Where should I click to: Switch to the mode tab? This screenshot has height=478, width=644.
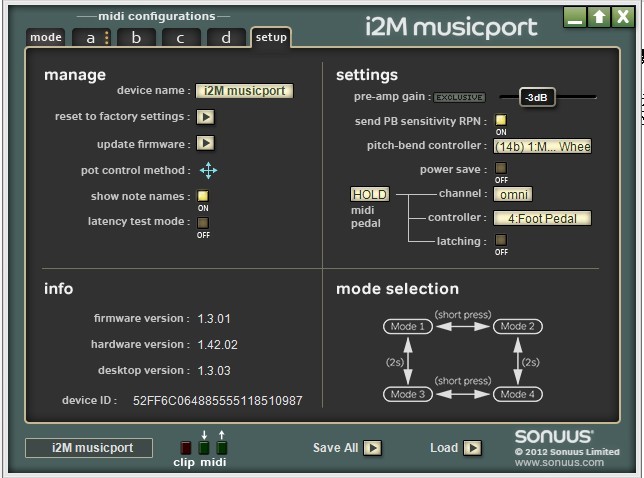[x=46, y=37]
